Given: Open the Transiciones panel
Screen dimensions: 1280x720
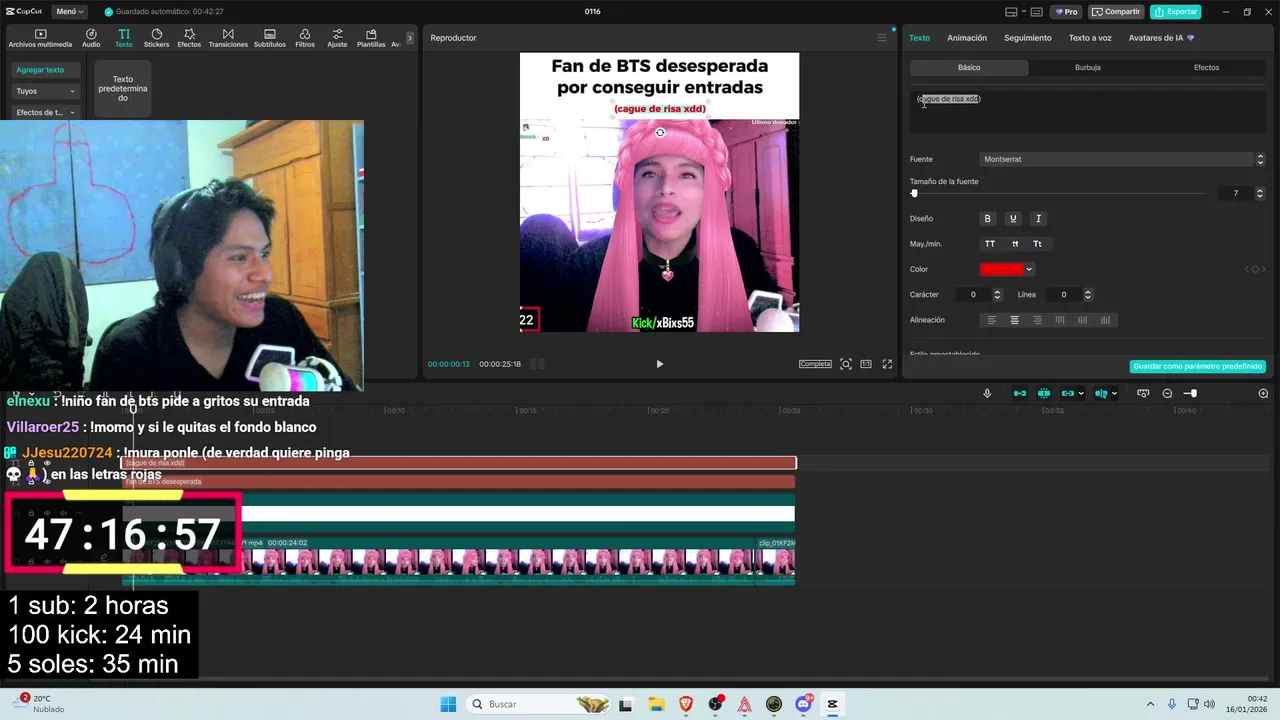Looking at the screenshot, I should click(x=228, y=38).
